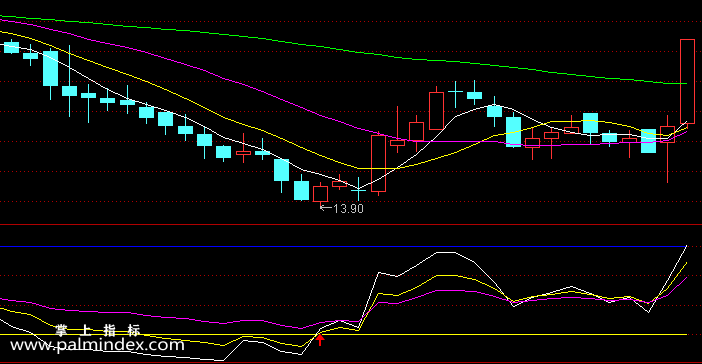Image resolution: width=702 pixels, height=364 pixels.
Task: Click the blue horizontal threshold line in indicator panel
Action: click(343, 246)
